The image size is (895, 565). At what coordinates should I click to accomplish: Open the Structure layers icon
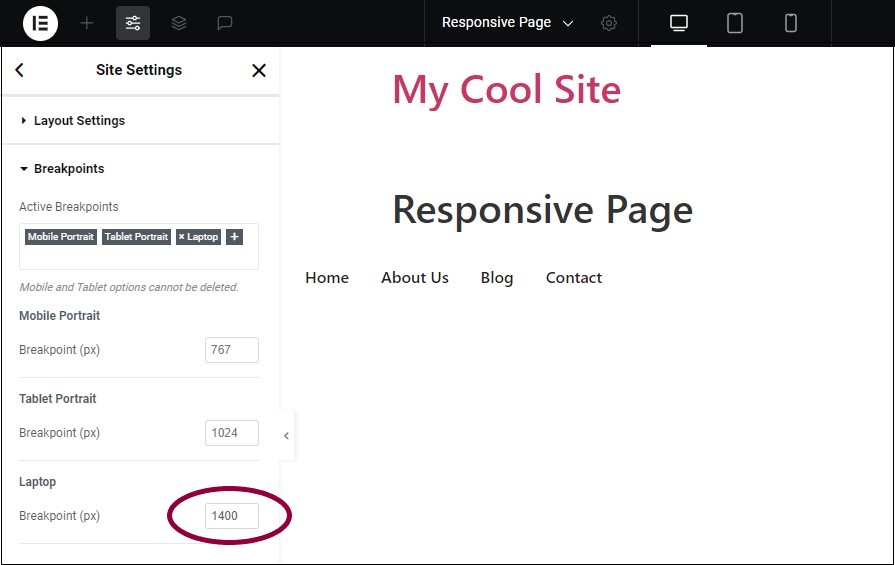pyautogui.click(x=179, y=23)
